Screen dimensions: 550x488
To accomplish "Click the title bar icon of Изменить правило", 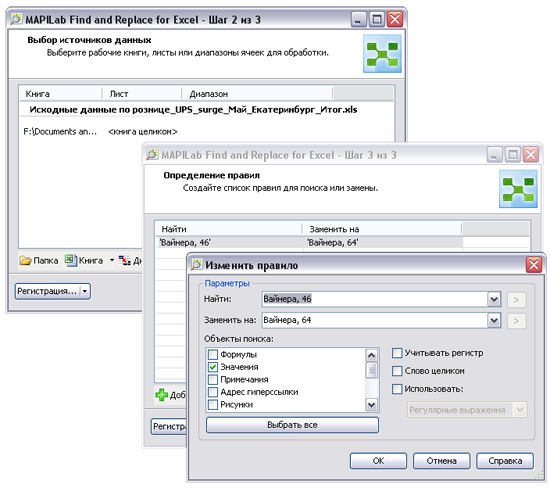I will [x=196, y=265].
